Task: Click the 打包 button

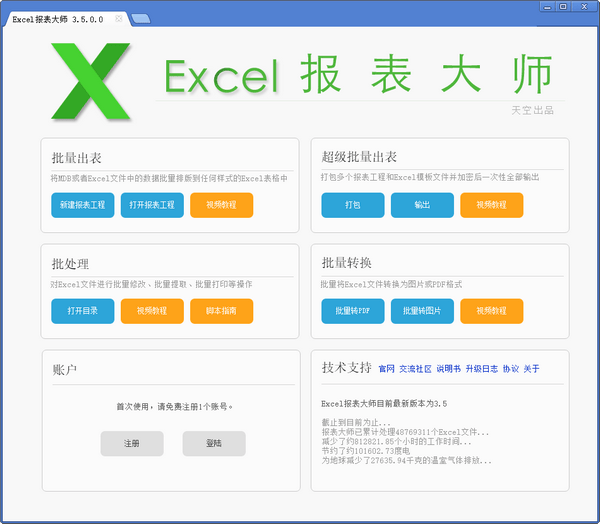Action: click(353, 205)
